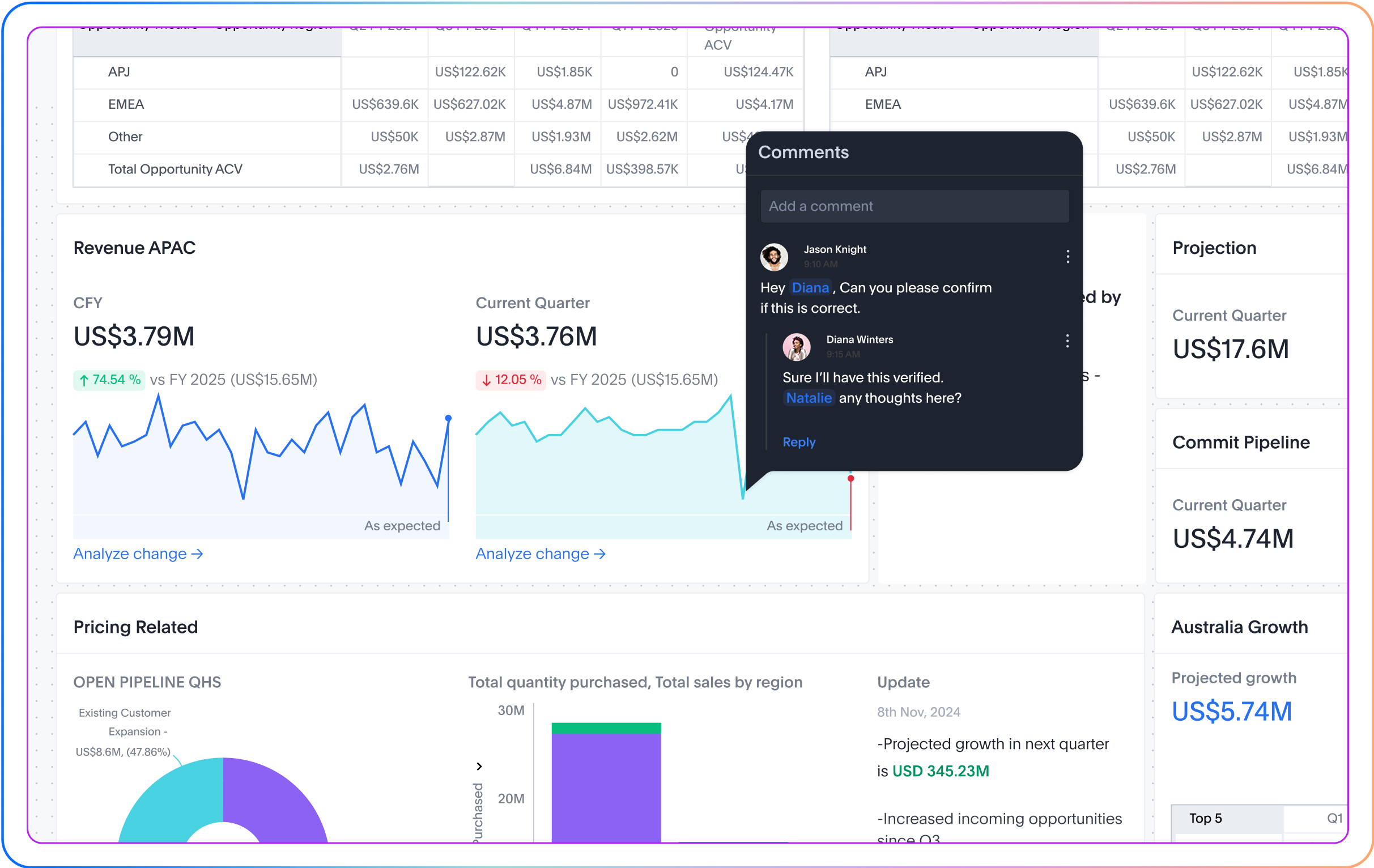Click Jason Knight's profile avatar
This screenshot has height=868, width=1374.
click(x=774, y=257)
